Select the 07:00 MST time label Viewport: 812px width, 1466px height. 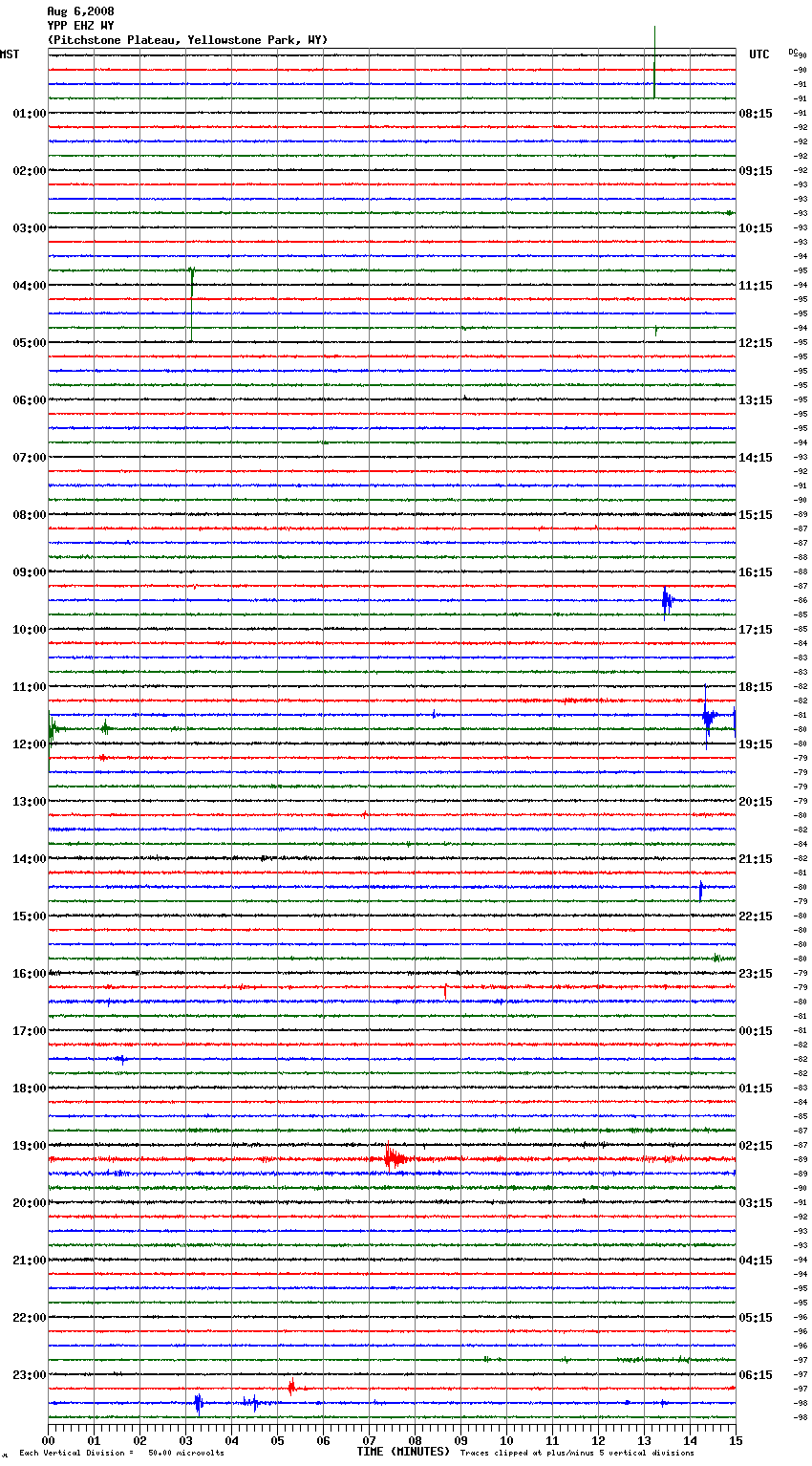coord(30,458)
